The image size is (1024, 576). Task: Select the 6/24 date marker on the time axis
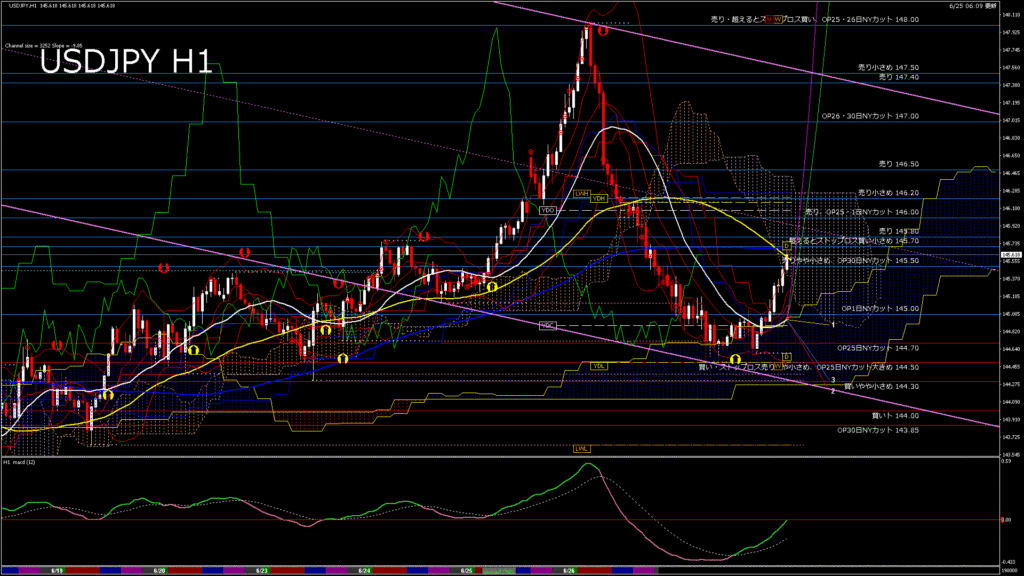tap(364, 571)
